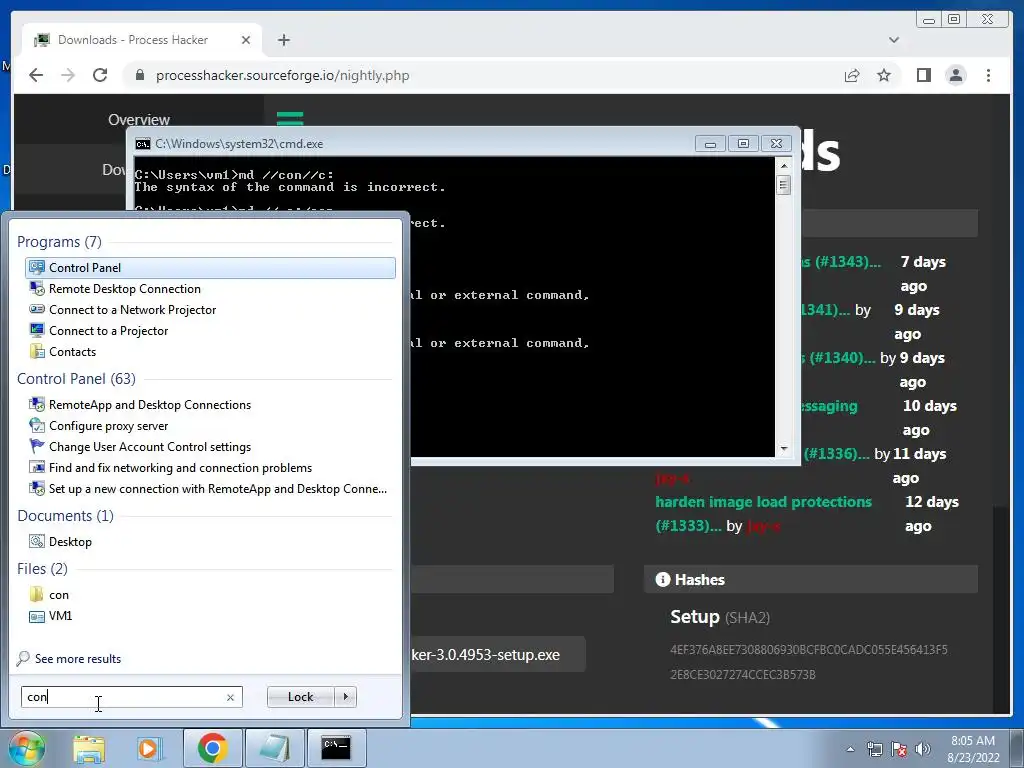Viewport: 1024px width, 768px height.
Task: Switch to Chrome in the taskbar
Action: 212,748
